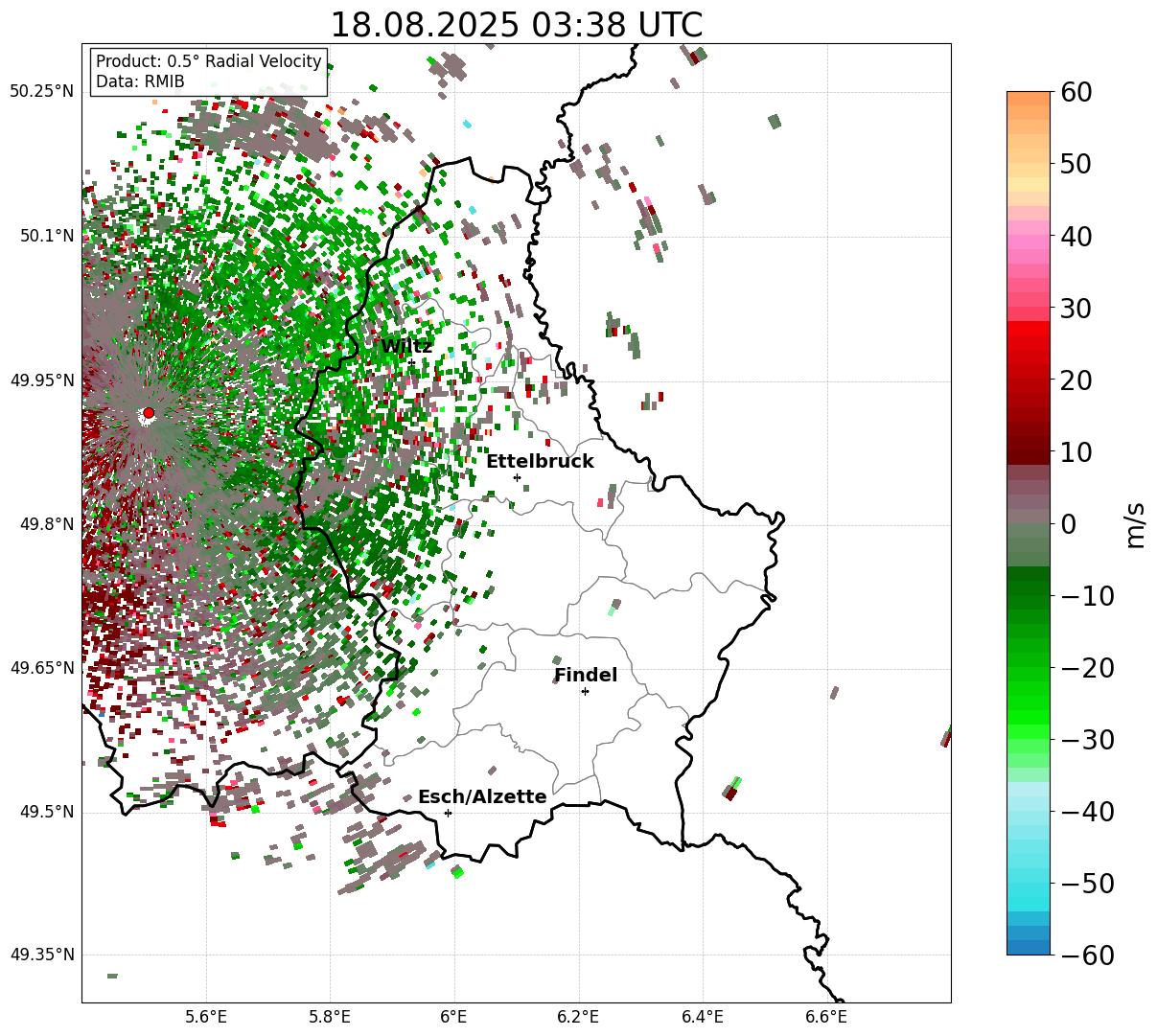
Task: Click the 49.95°N latitude label
Action: (42, 380)
